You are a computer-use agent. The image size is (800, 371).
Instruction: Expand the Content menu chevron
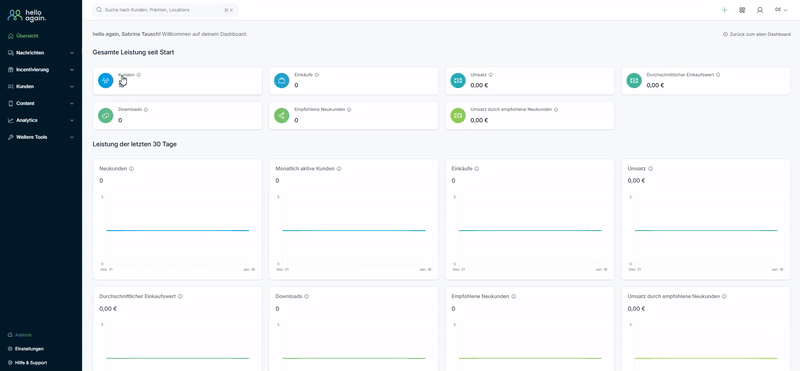[x=72, y=104]
